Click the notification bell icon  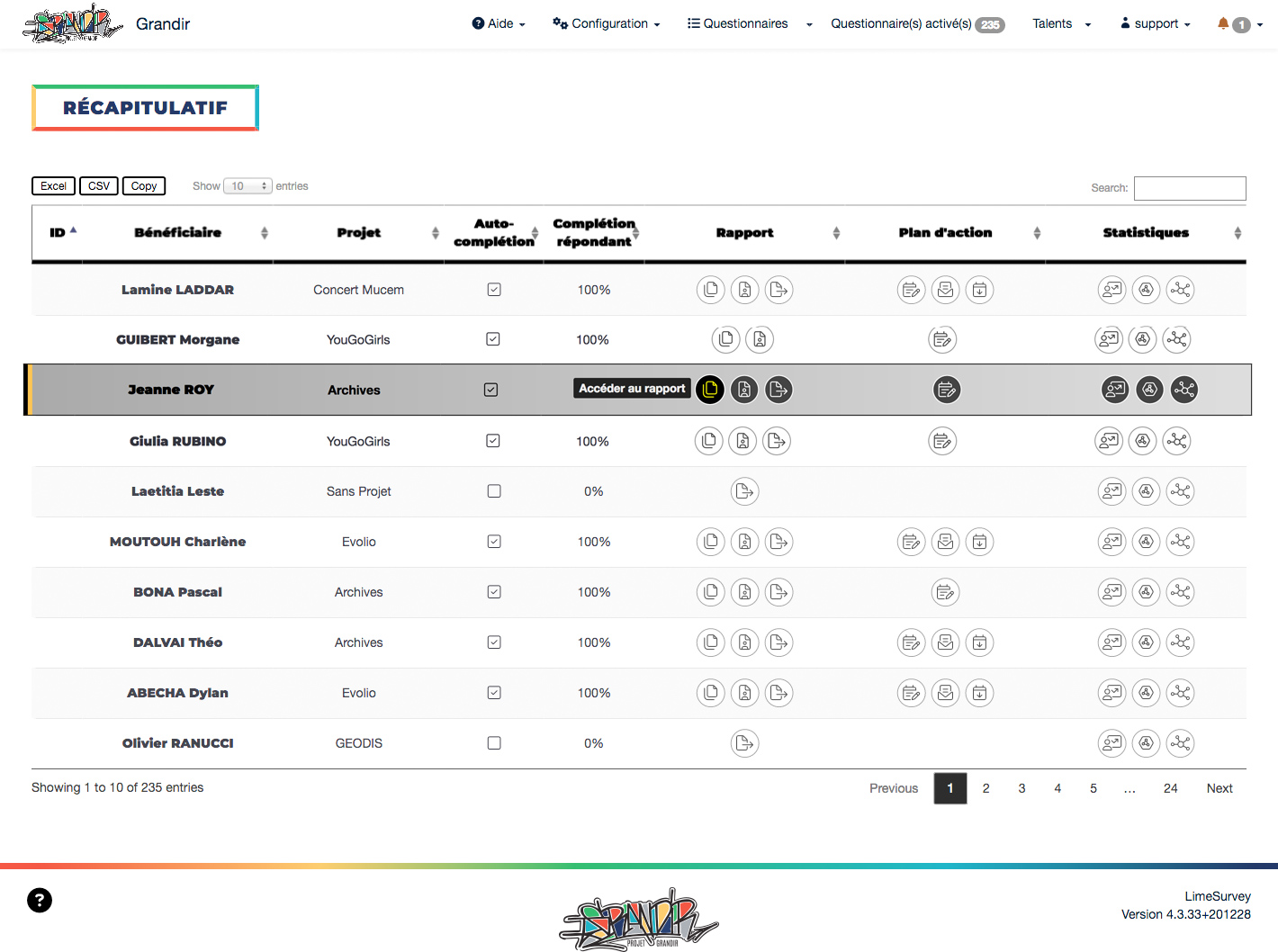click(1223, 24)
